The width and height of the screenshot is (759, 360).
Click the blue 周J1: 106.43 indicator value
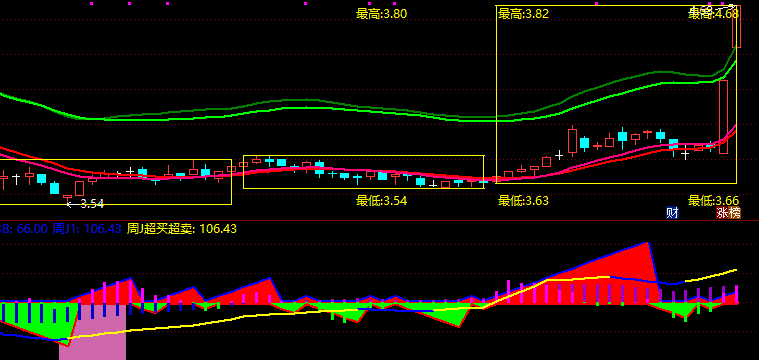[x=87, y=228]
